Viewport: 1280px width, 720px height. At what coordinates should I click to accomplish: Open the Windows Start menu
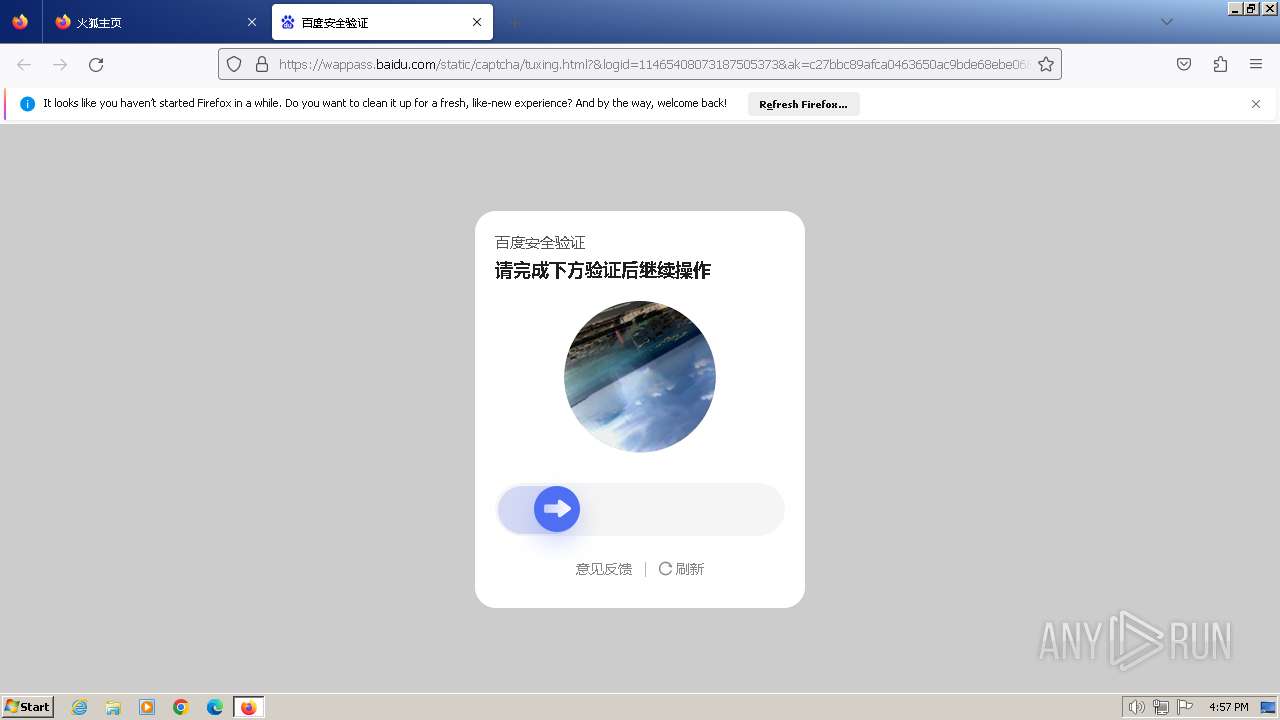point(28,707)
